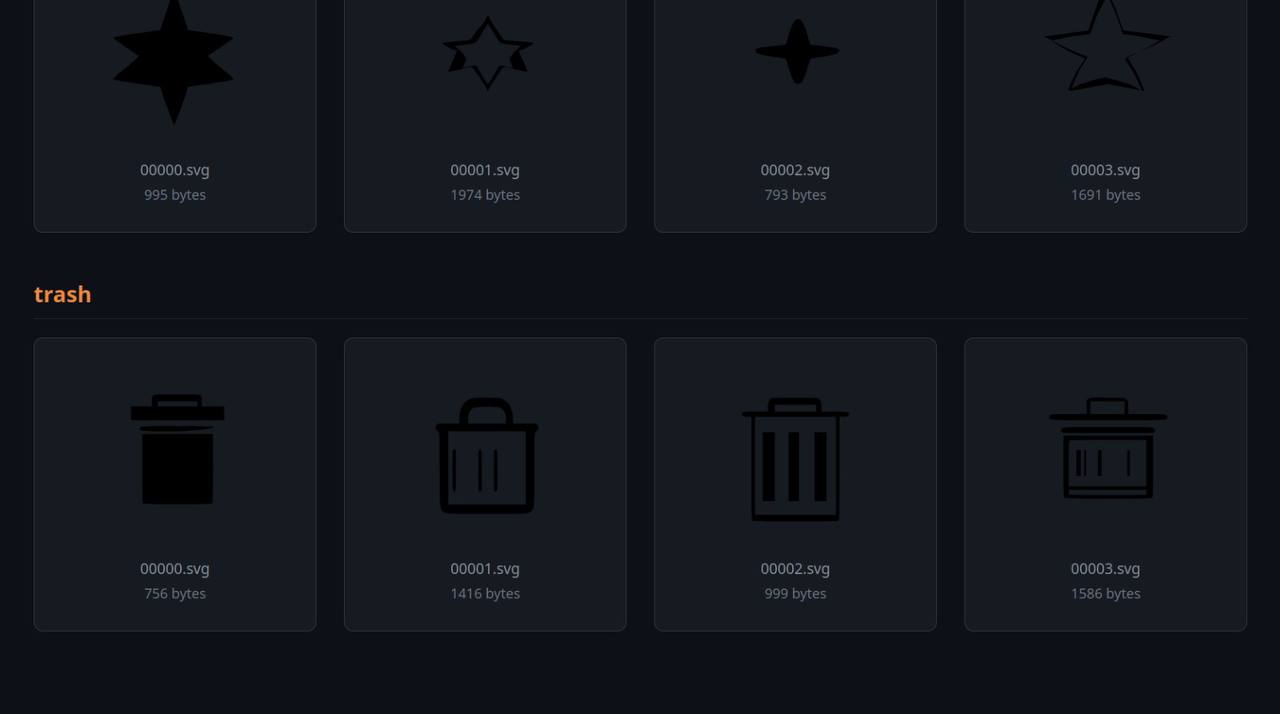The height and width of the screenshot is (714, 1280).
Task: Click the trash can with three thick bars
Action: 795,459
